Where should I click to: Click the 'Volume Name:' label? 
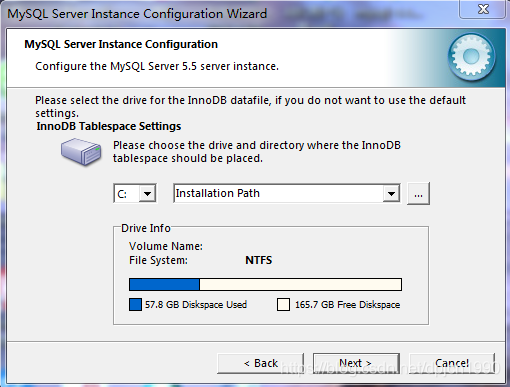point(166,246)
